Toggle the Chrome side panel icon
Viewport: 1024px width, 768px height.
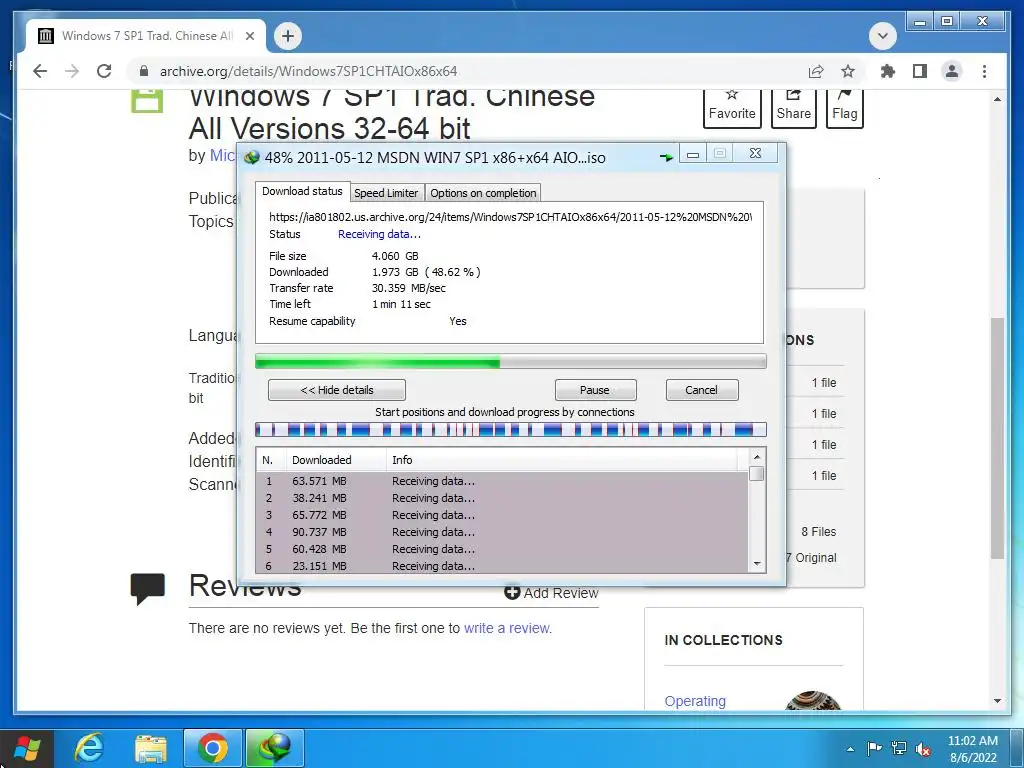click(x=920, y=71)
